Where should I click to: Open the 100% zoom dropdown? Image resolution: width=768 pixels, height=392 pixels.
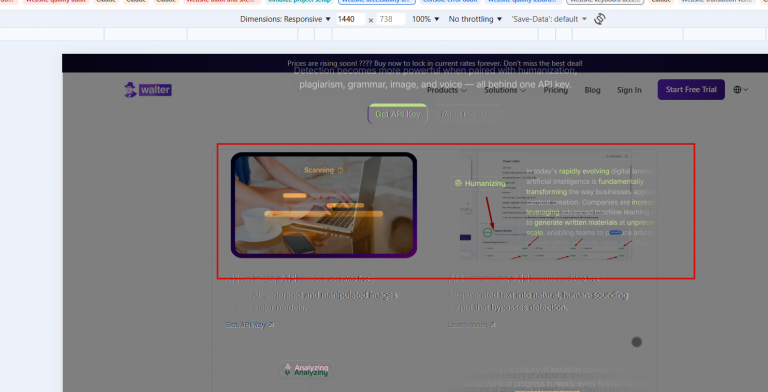click(x=425, y=19)
